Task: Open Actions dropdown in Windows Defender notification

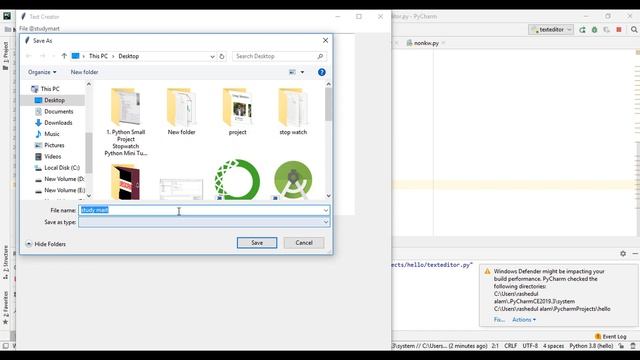Action: 524,320
